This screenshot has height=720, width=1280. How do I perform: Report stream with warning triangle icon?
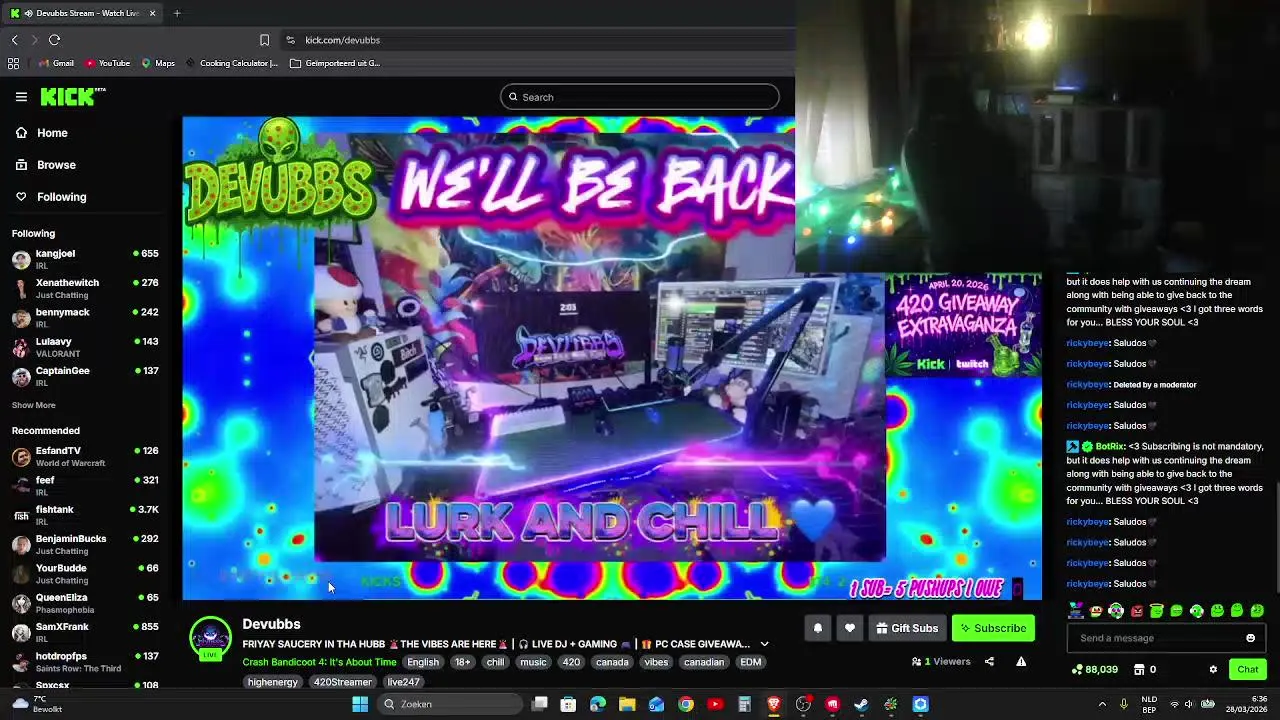point(1021,661)
